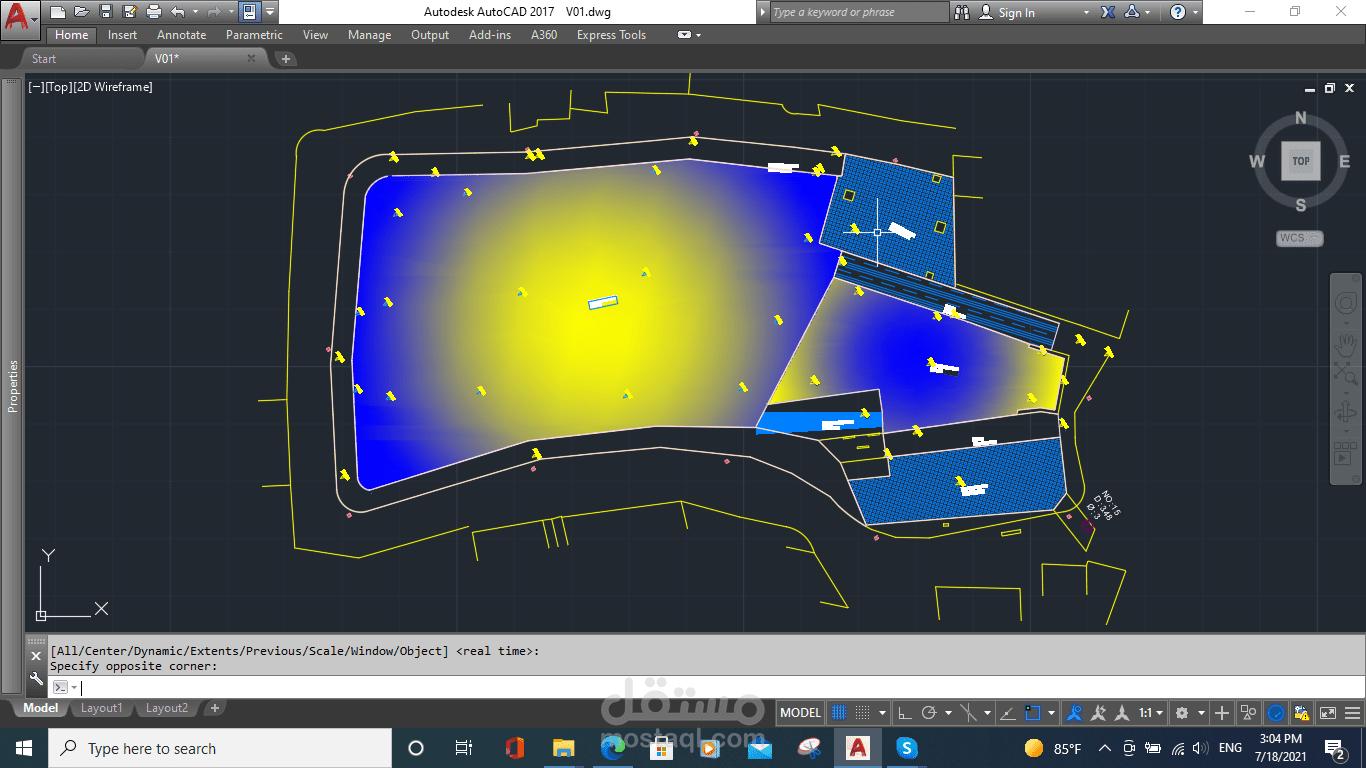
Task: Click the Help question mark icon
Action: (1178, 12)
